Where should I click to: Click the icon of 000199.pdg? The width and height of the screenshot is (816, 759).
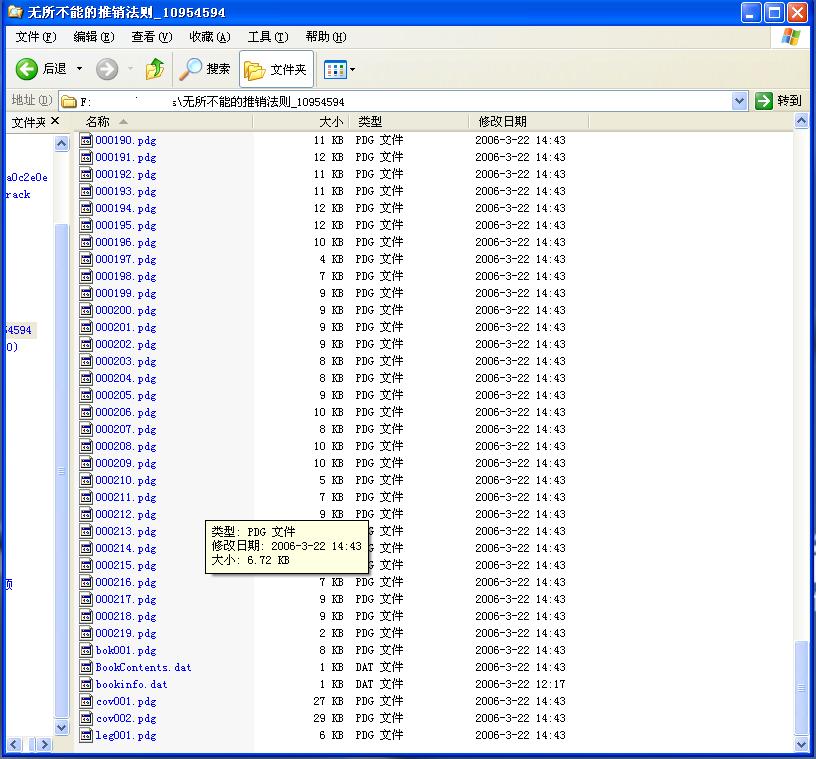click(x=86, y=293)
